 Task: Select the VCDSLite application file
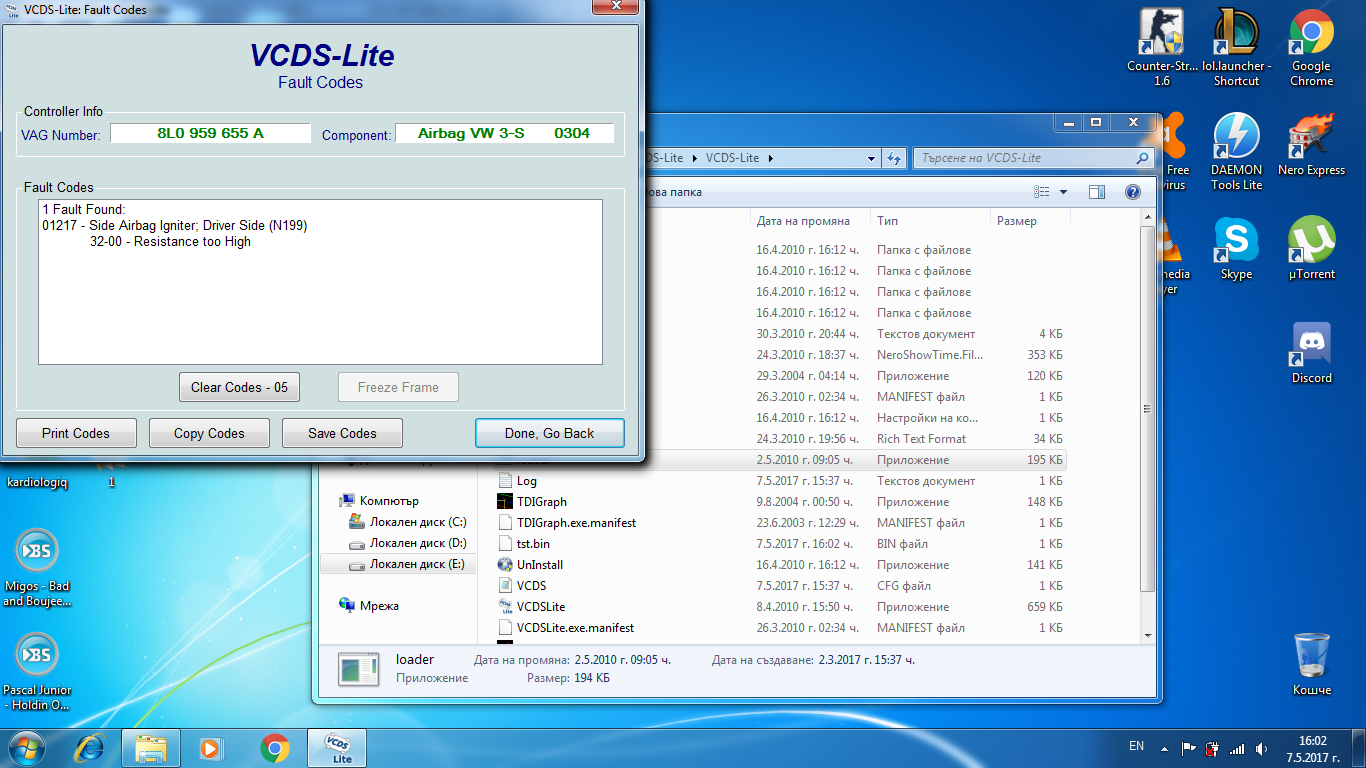pos(540,607)
